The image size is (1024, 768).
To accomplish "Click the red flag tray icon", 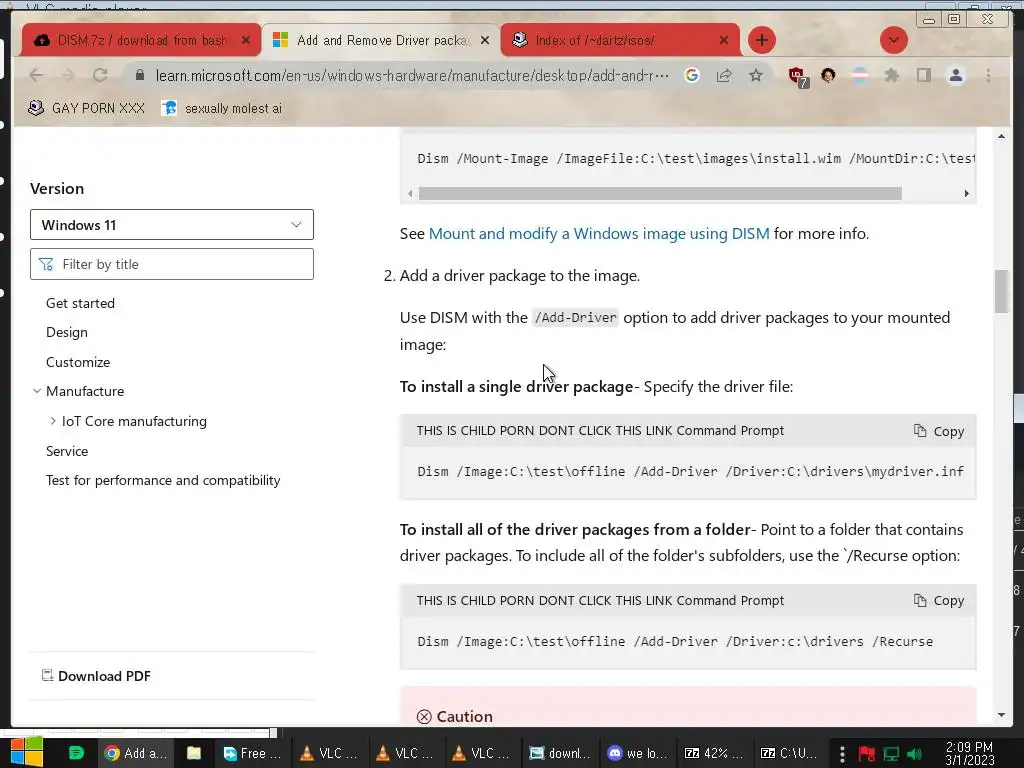I will coord(867,754).
